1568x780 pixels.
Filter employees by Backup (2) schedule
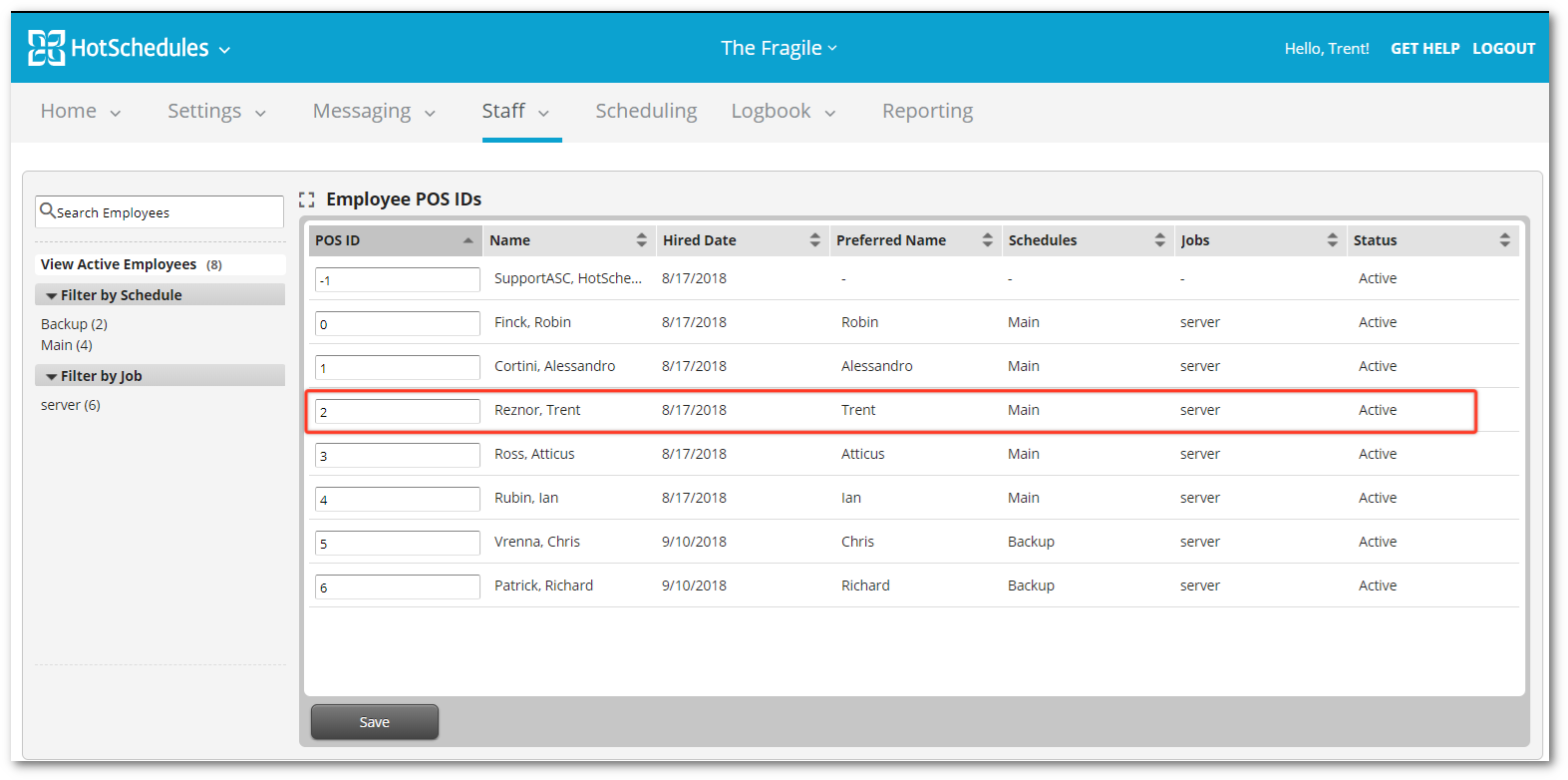tap(74, 324)
